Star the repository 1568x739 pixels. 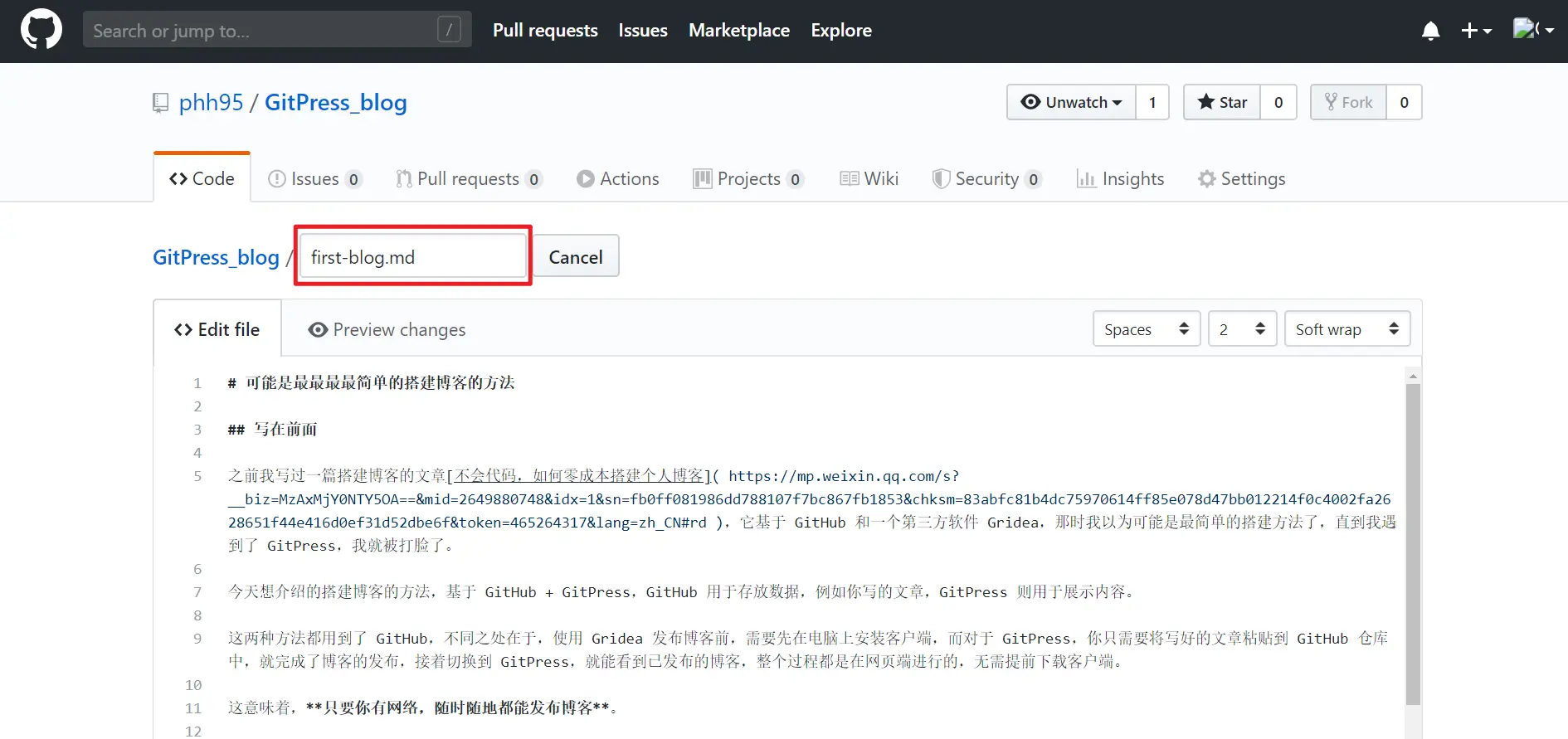[x=1222, y=102]
